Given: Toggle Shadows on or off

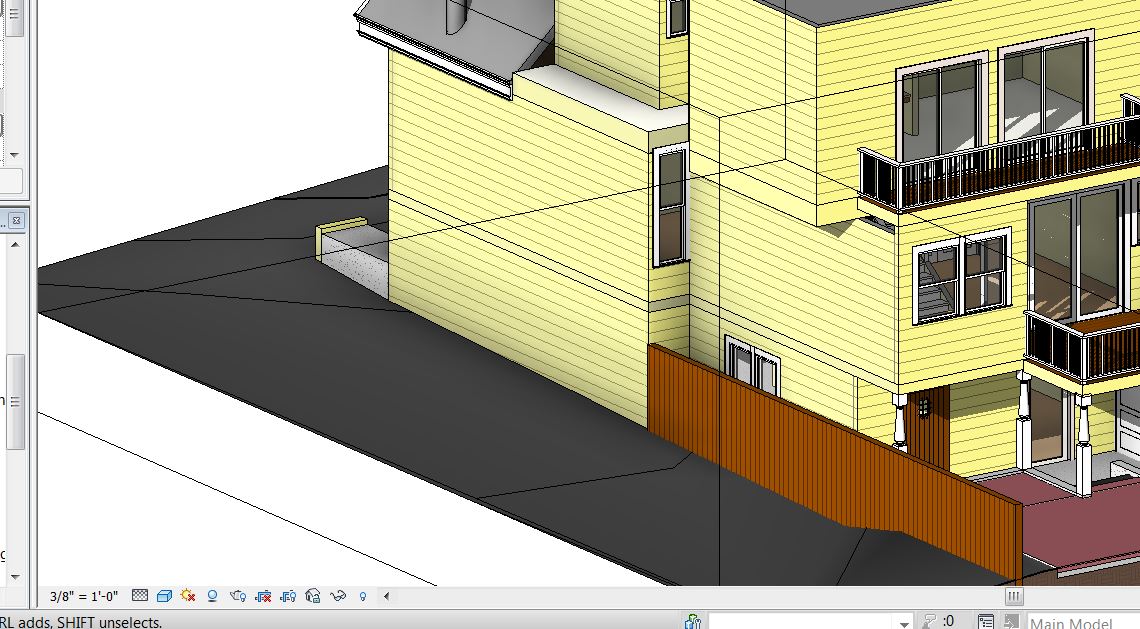Looking at the screenshot, I should click(212, 596).
